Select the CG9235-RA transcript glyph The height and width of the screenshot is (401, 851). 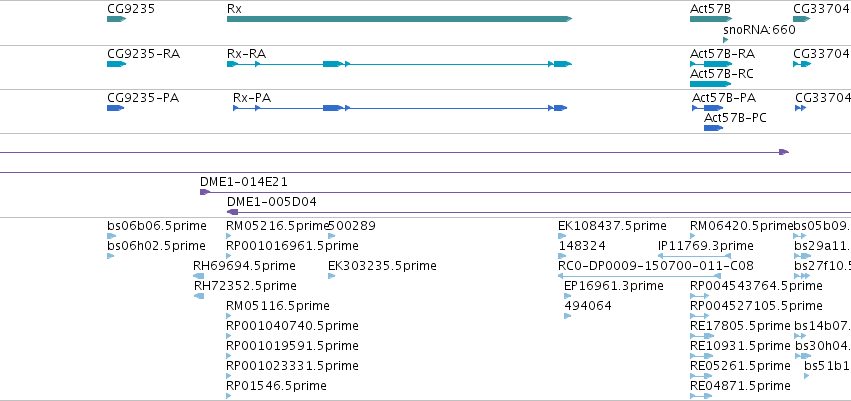(117, 64)
